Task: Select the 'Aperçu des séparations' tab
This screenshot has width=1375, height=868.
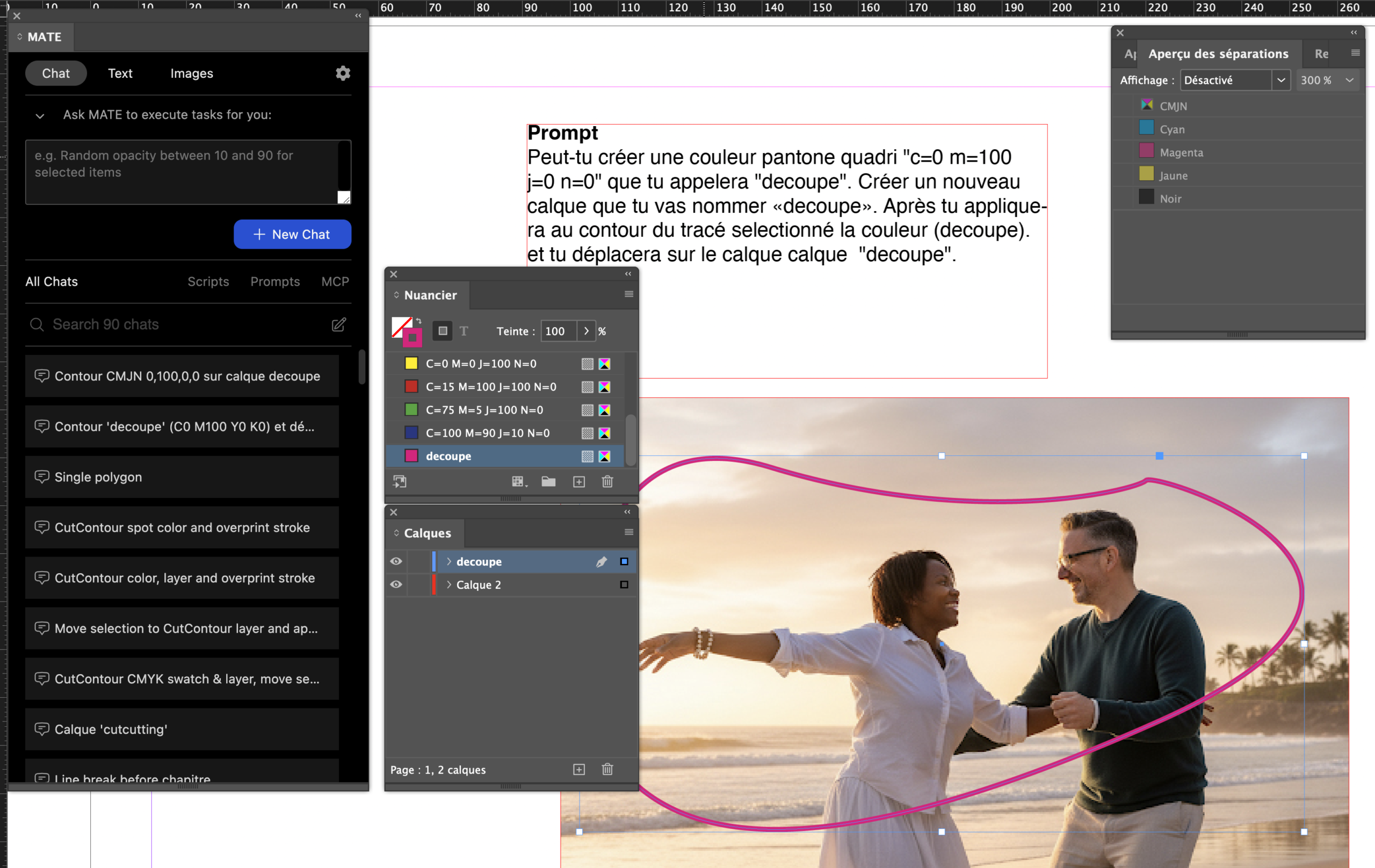Action: tap(1219, 53)
